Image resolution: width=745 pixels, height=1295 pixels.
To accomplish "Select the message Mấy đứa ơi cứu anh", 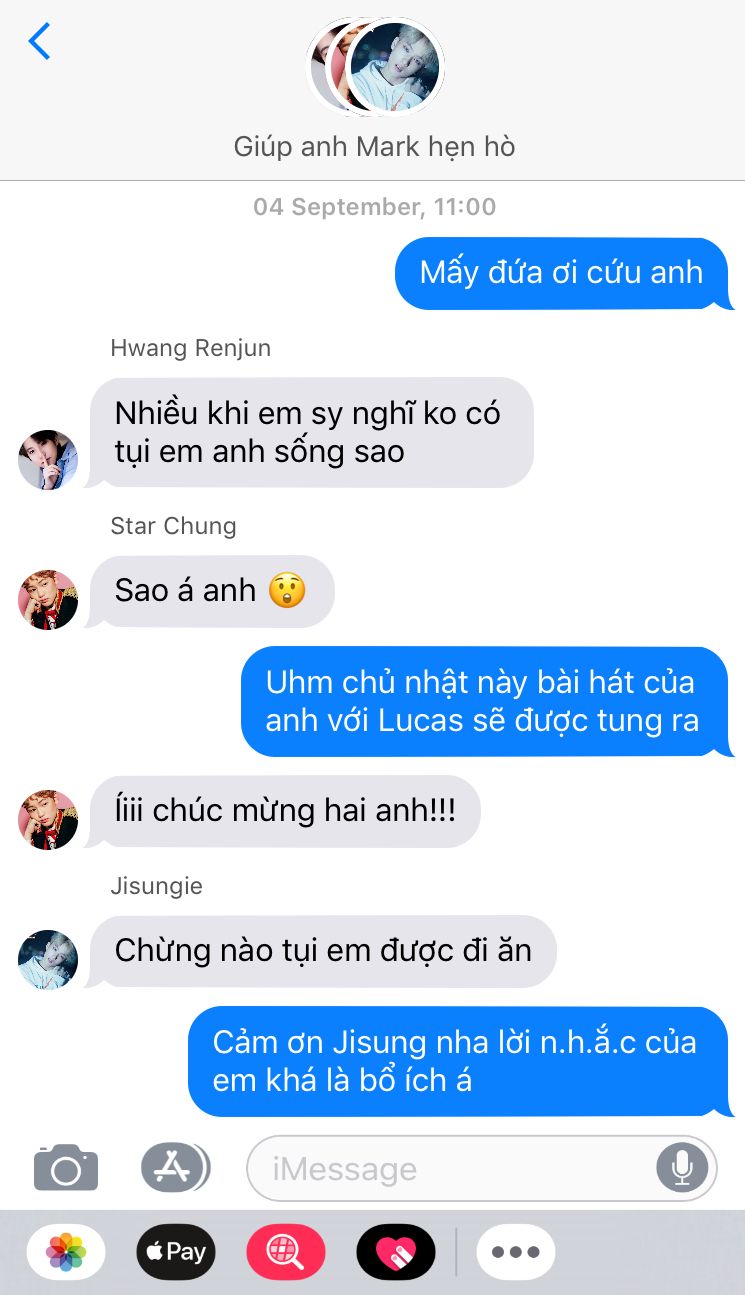I will (563, 273).
